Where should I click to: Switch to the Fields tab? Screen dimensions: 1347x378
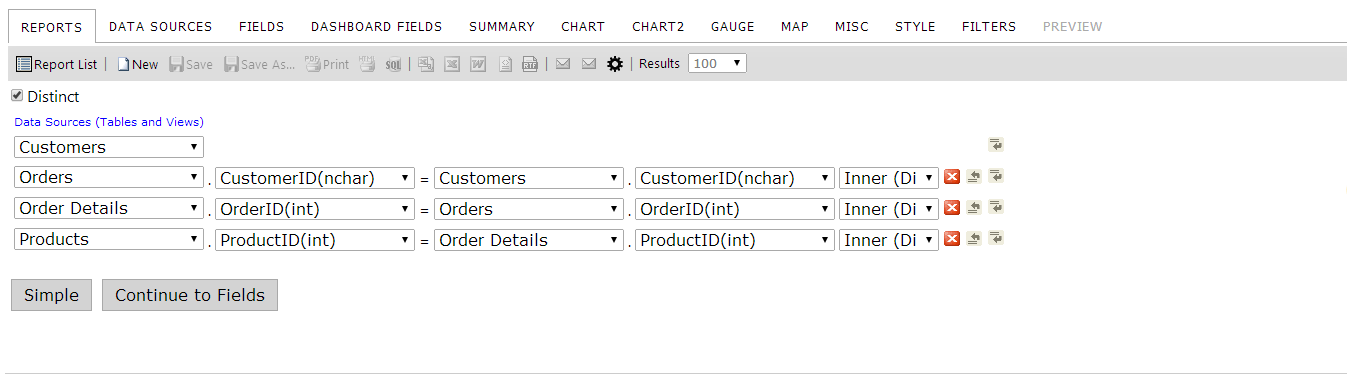262,27
